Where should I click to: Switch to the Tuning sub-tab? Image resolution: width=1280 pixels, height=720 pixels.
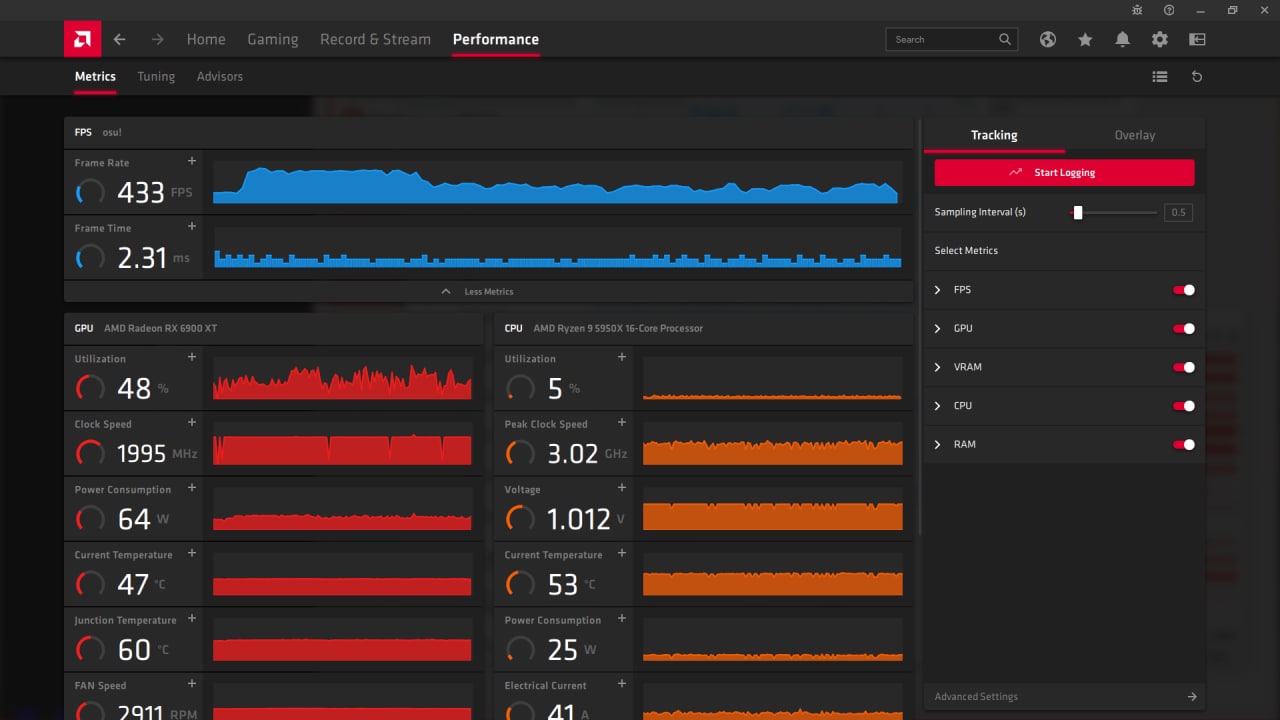click(x=156, y=77)
